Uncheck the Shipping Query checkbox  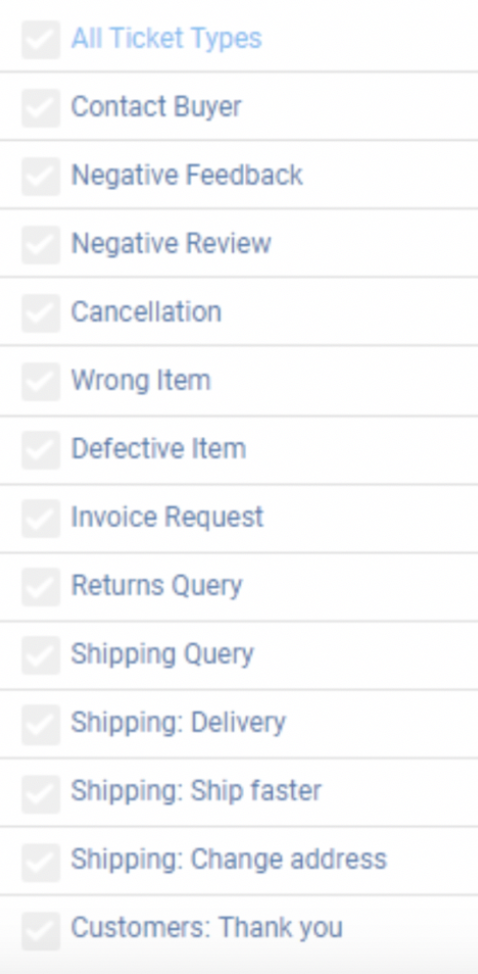41,655
